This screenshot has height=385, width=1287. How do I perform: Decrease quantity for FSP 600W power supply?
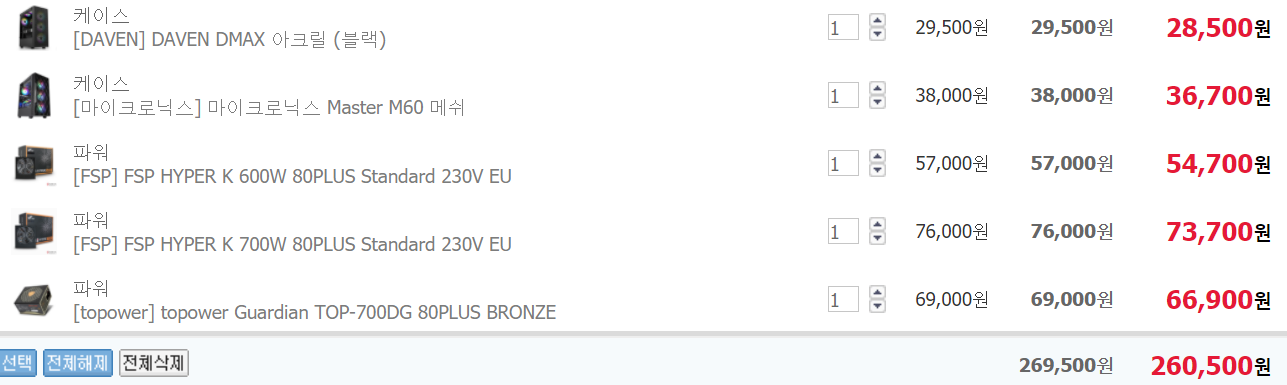(x=877, y=170)
